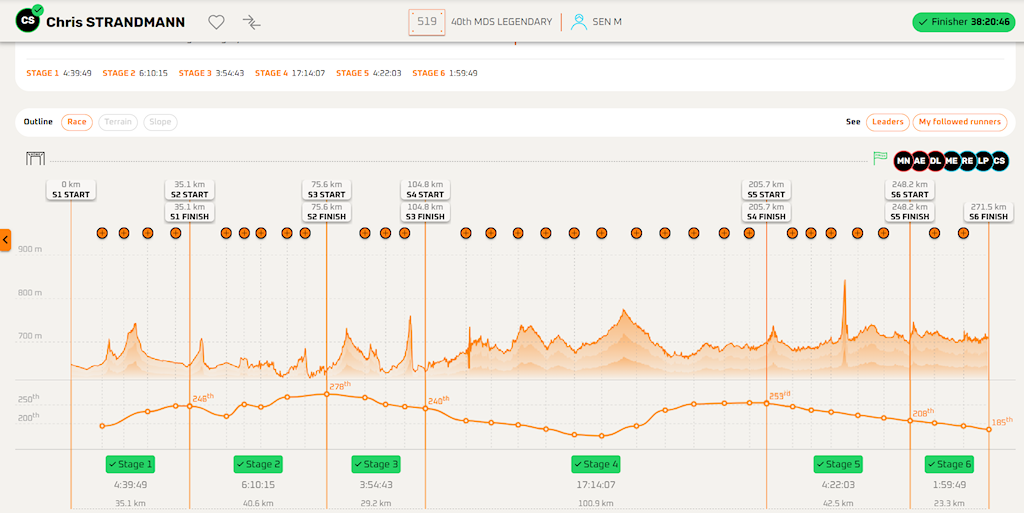Click the CS profile avatar in header

click(x=27, y=21)
